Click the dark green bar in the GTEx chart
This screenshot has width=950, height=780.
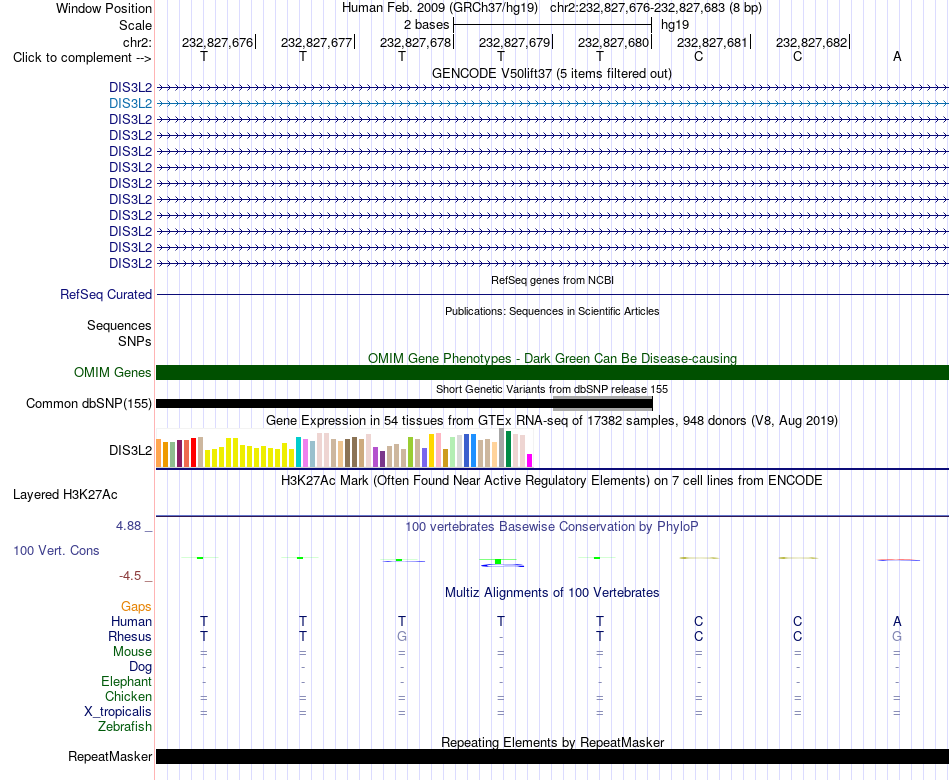tap(508, 449)
